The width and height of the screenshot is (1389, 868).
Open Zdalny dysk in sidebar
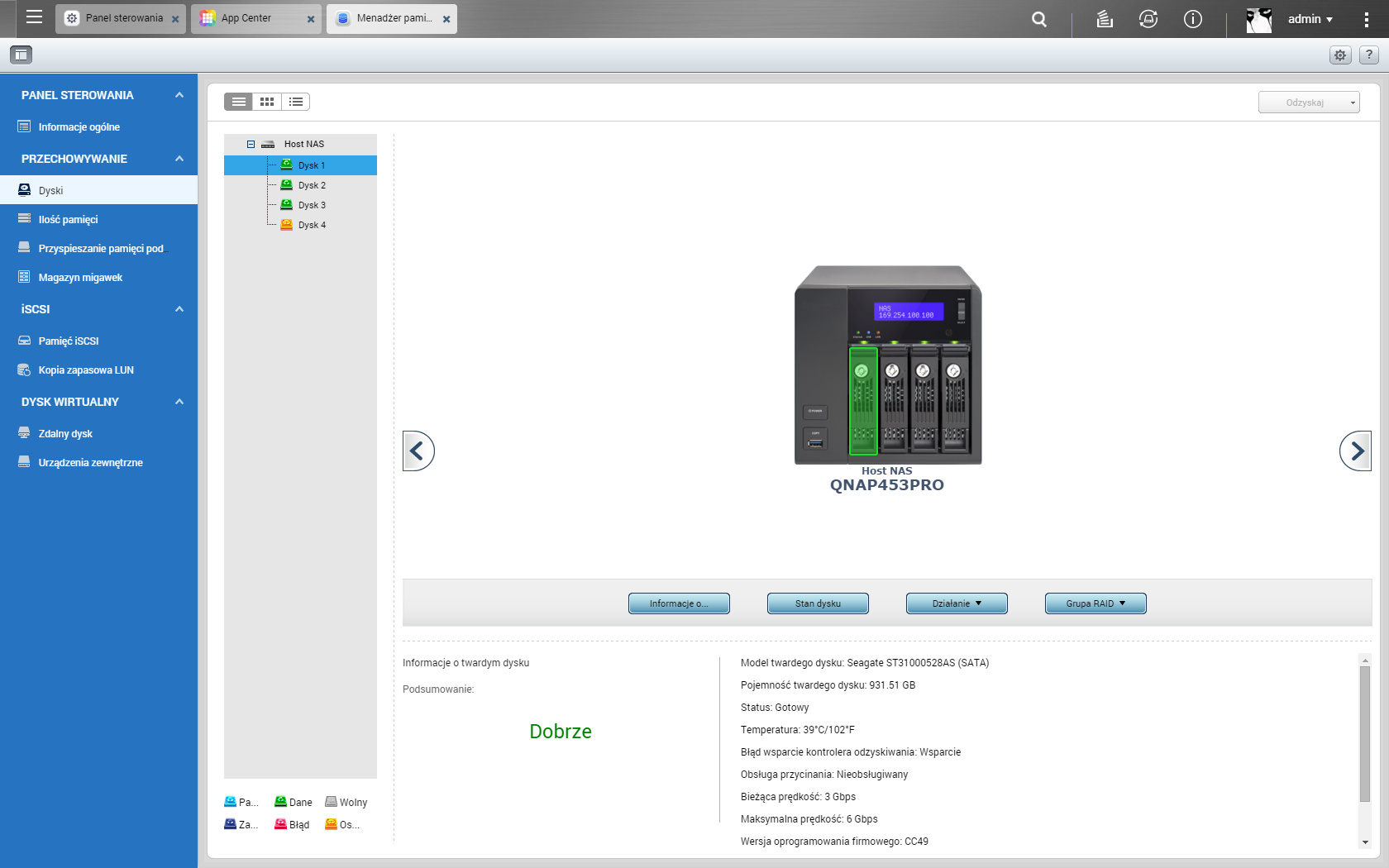pos(98,433)
